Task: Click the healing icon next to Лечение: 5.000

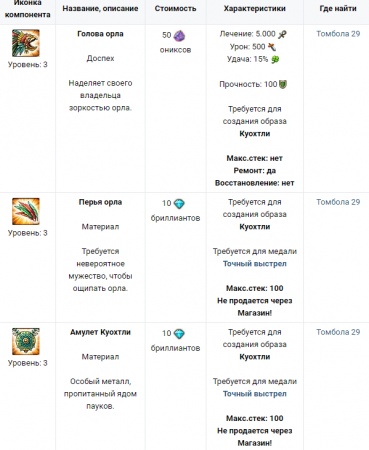Action: click(x=282, y=34)
